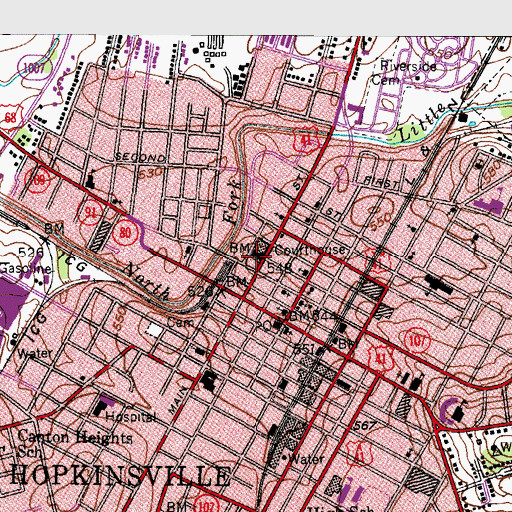The image size is (512, 512).
Task: Select the MAIN street label
Action: click(x=178, y=400)
